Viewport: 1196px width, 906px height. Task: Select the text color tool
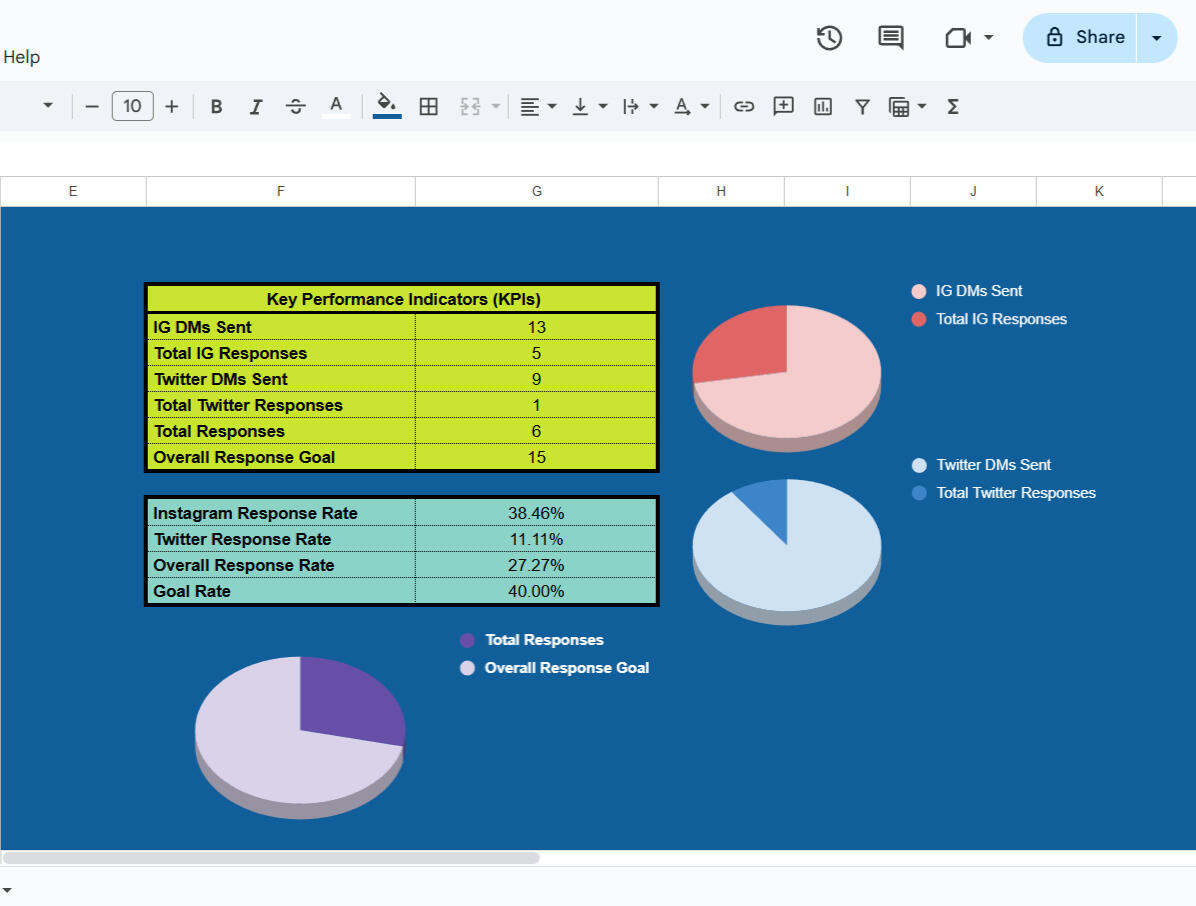click(x=336, y=106)
